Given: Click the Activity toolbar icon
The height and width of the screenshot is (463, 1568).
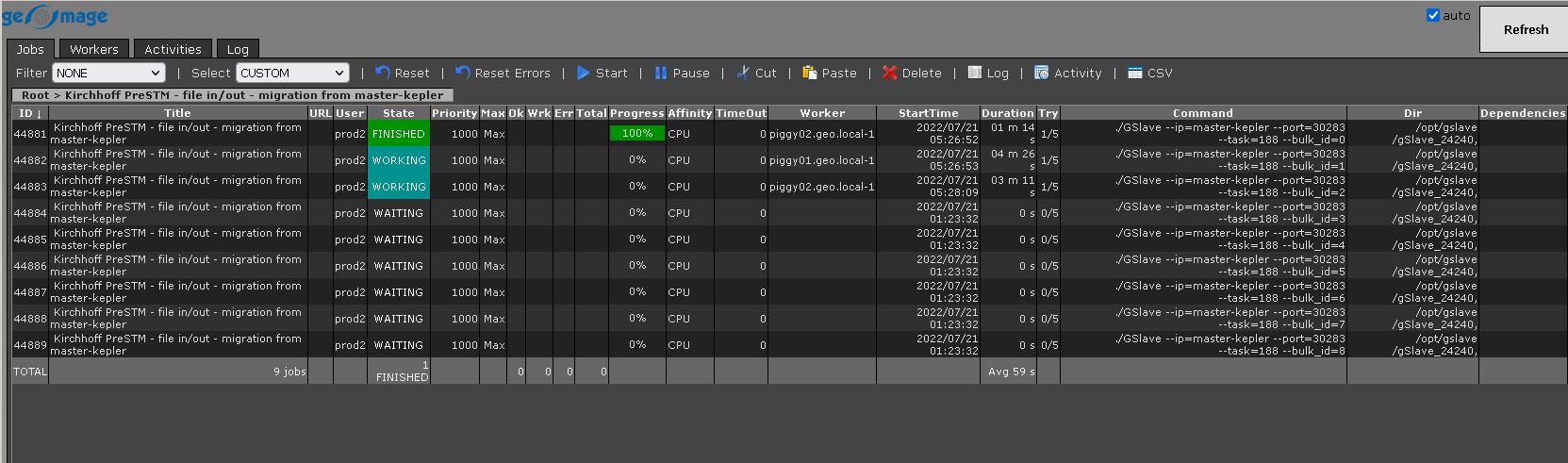Looking at the screenshot, I should [x=1041, y=73].
